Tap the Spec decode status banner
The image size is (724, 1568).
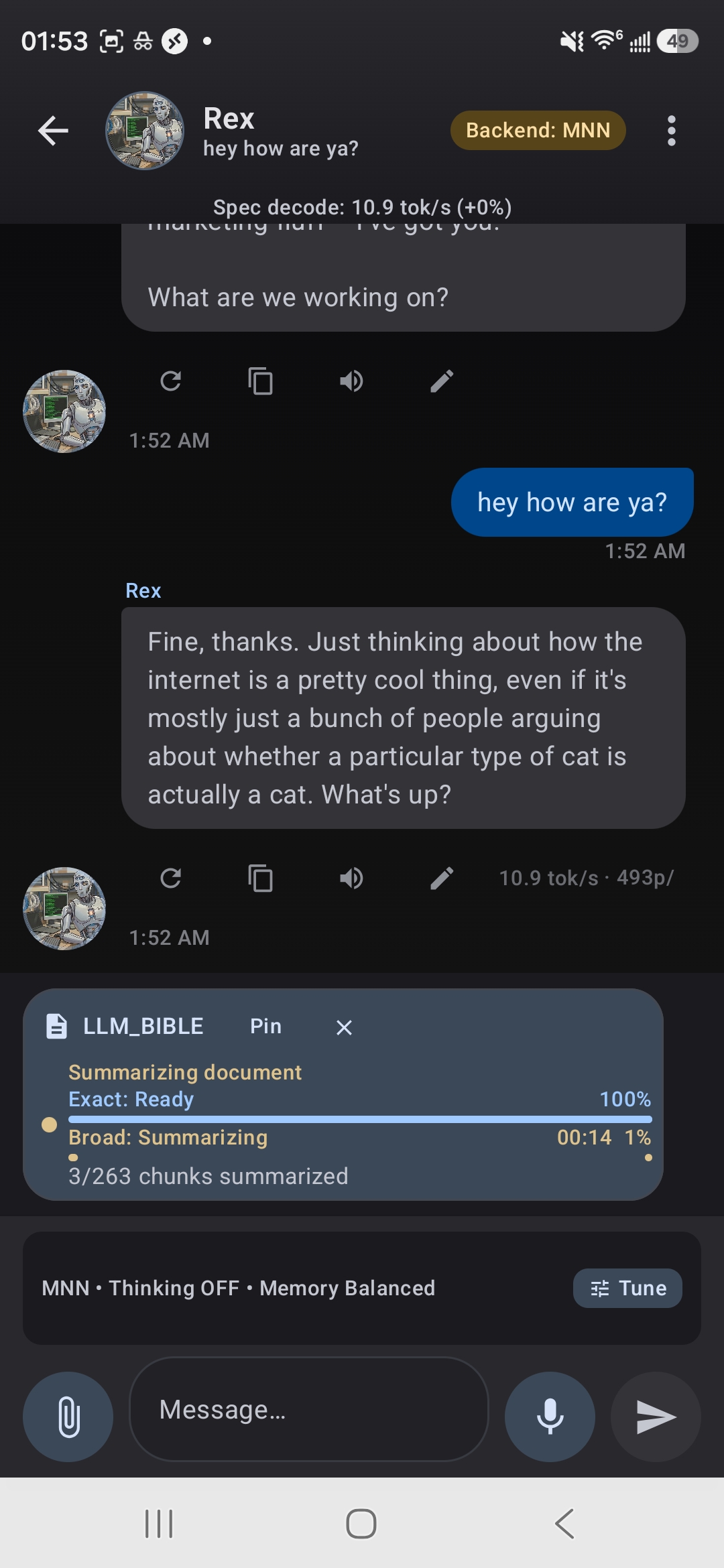tap(362, 207)
